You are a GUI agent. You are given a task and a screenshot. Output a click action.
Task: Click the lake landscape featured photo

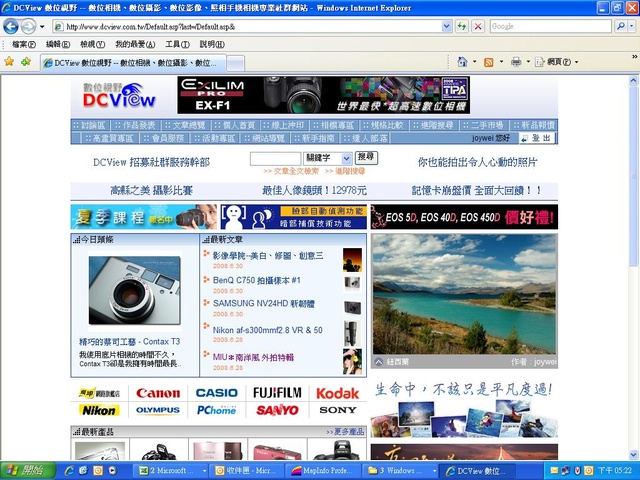click(x=464, y=294)
